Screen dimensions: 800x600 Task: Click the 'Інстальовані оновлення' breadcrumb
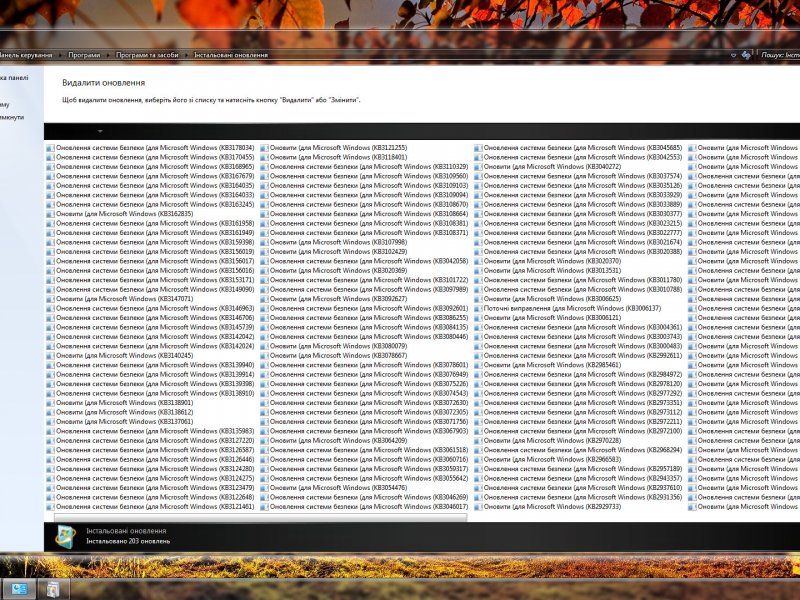tap(231, 55)
